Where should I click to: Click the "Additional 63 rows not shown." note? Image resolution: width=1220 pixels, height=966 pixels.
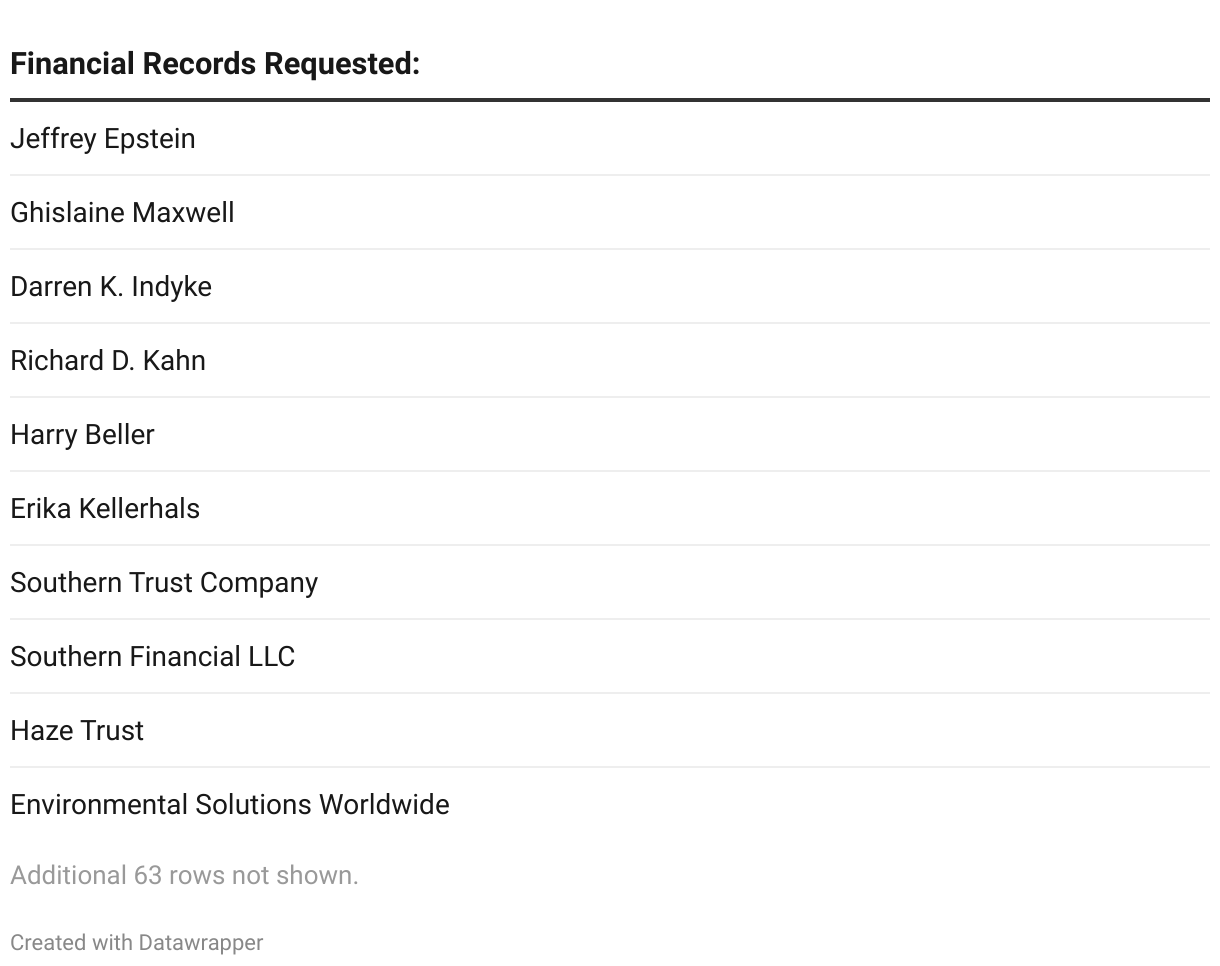pos(184,876)
